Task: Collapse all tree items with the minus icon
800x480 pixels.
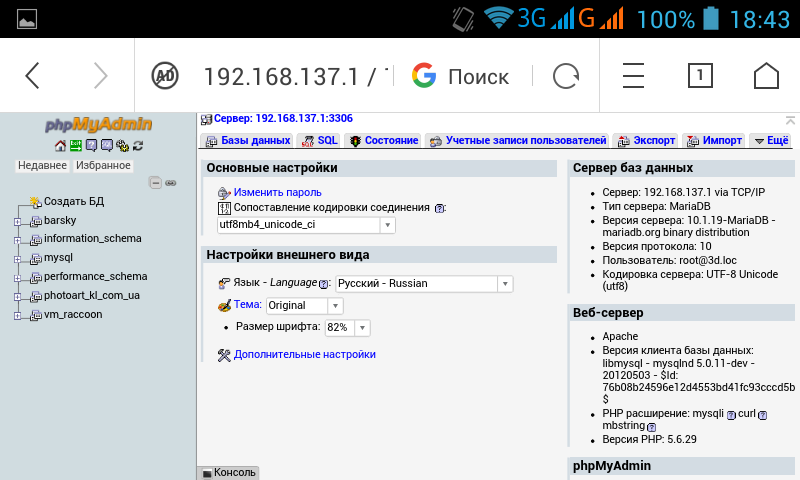Action: coord(155,183)
